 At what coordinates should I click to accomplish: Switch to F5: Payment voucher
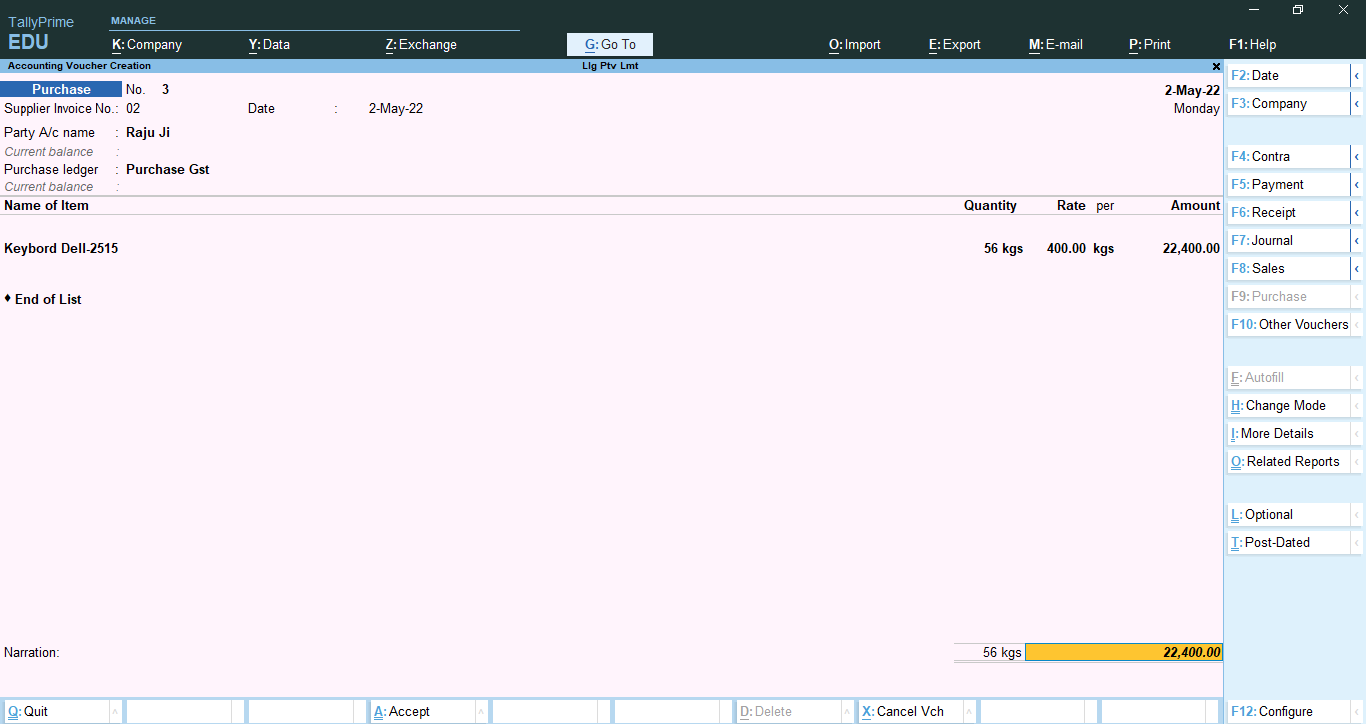pos(1288,184)
